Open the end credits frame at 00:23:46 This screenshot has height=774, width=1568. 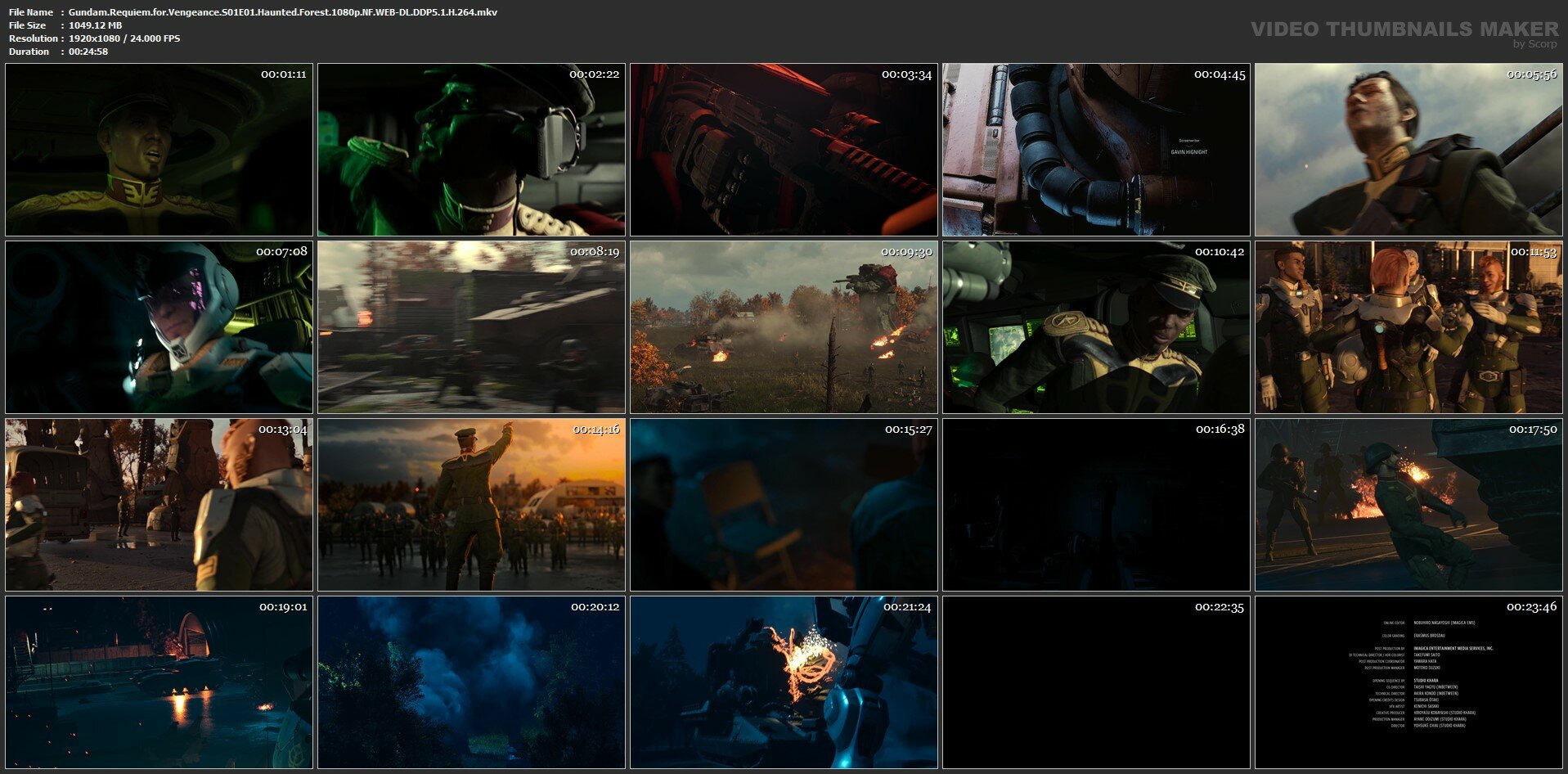coord(1409,682)
